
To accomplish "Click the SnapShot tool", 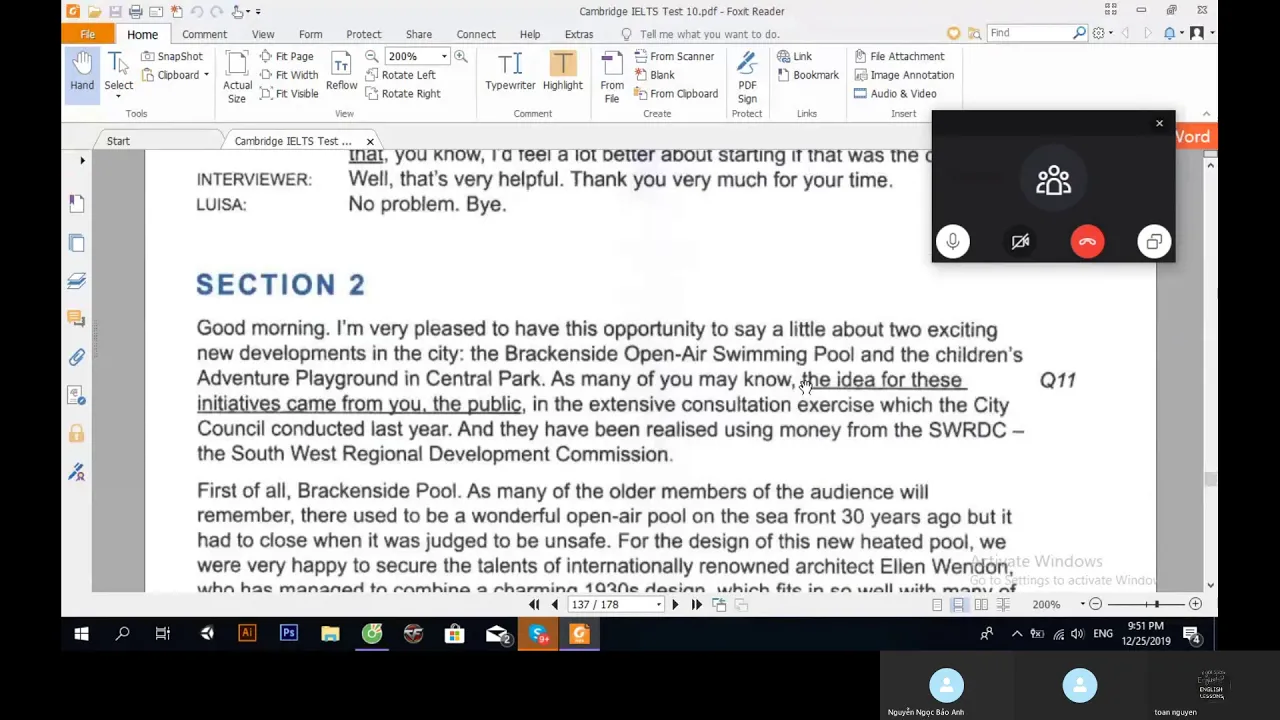I will (172, 56).
